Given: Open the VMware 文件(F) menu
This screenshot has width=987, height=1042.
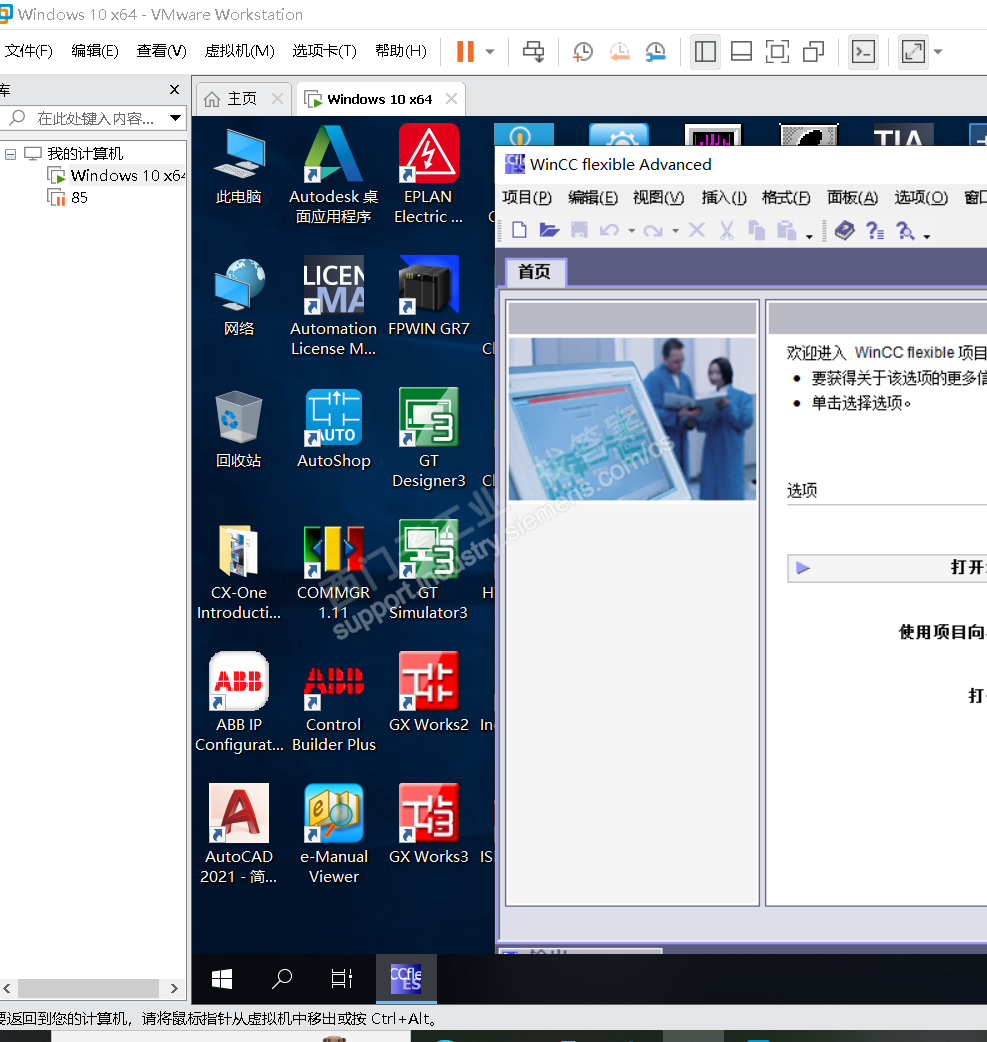Looking at the screenshot, I should point(29,51).
